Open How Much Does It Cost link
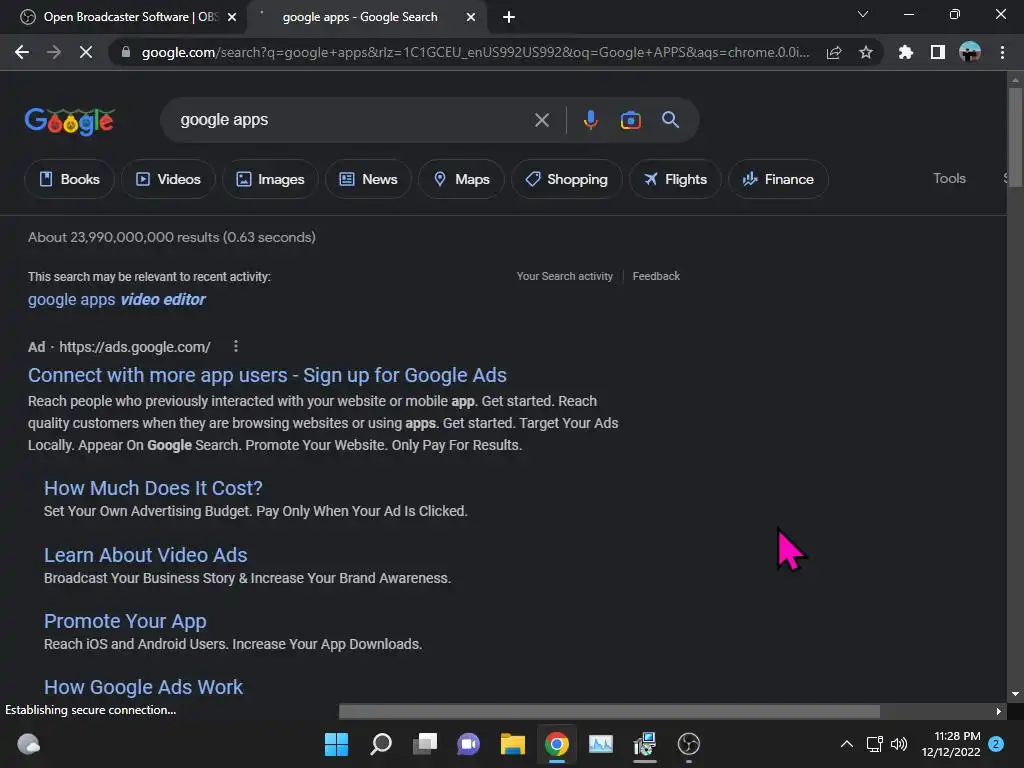The height and width of the screenshot is (768, 1024). point(153,488)
